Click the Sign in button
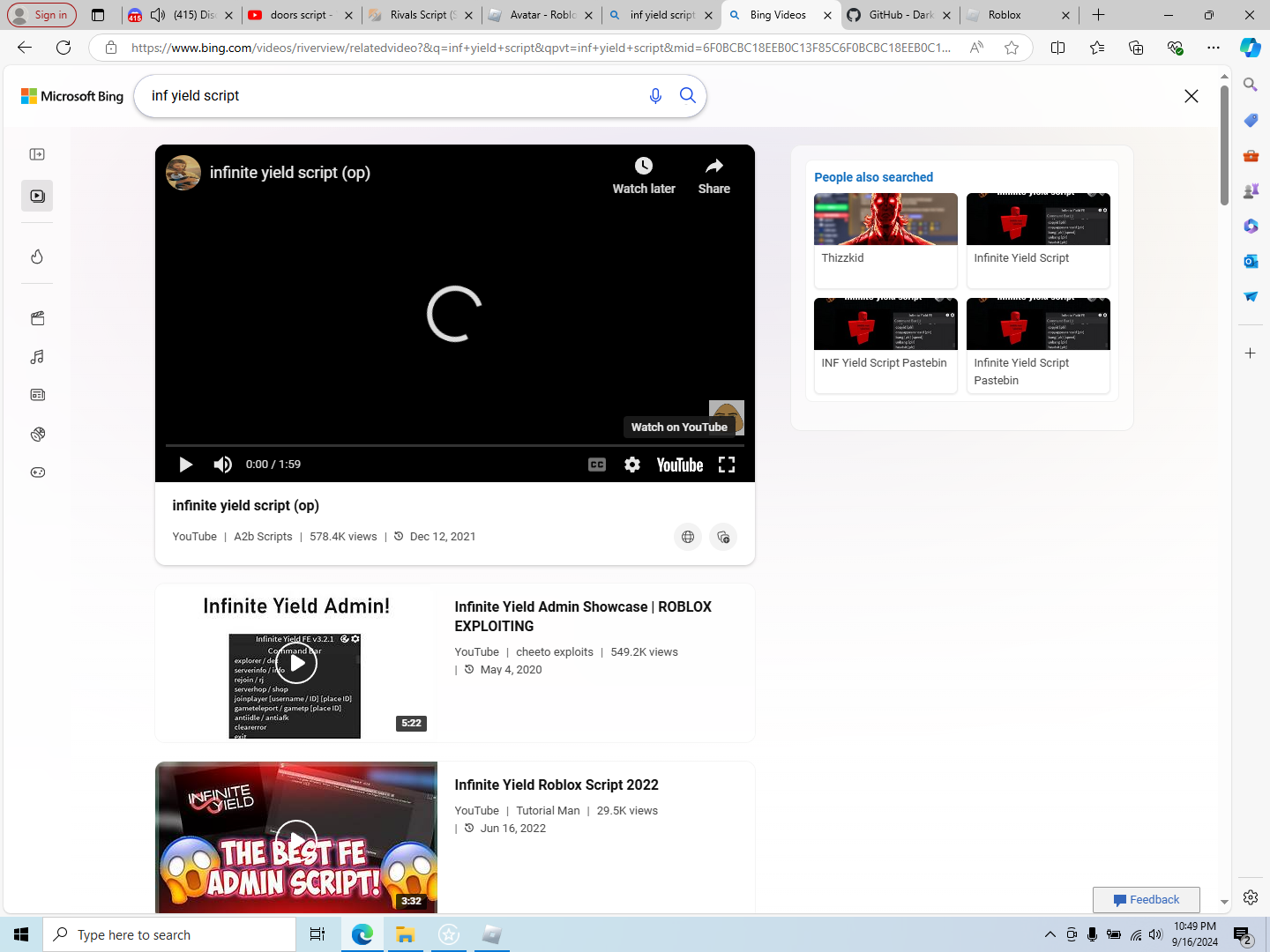Image resolution: width=1270 pixels, height=952 pixels. (x=41, y=15)
